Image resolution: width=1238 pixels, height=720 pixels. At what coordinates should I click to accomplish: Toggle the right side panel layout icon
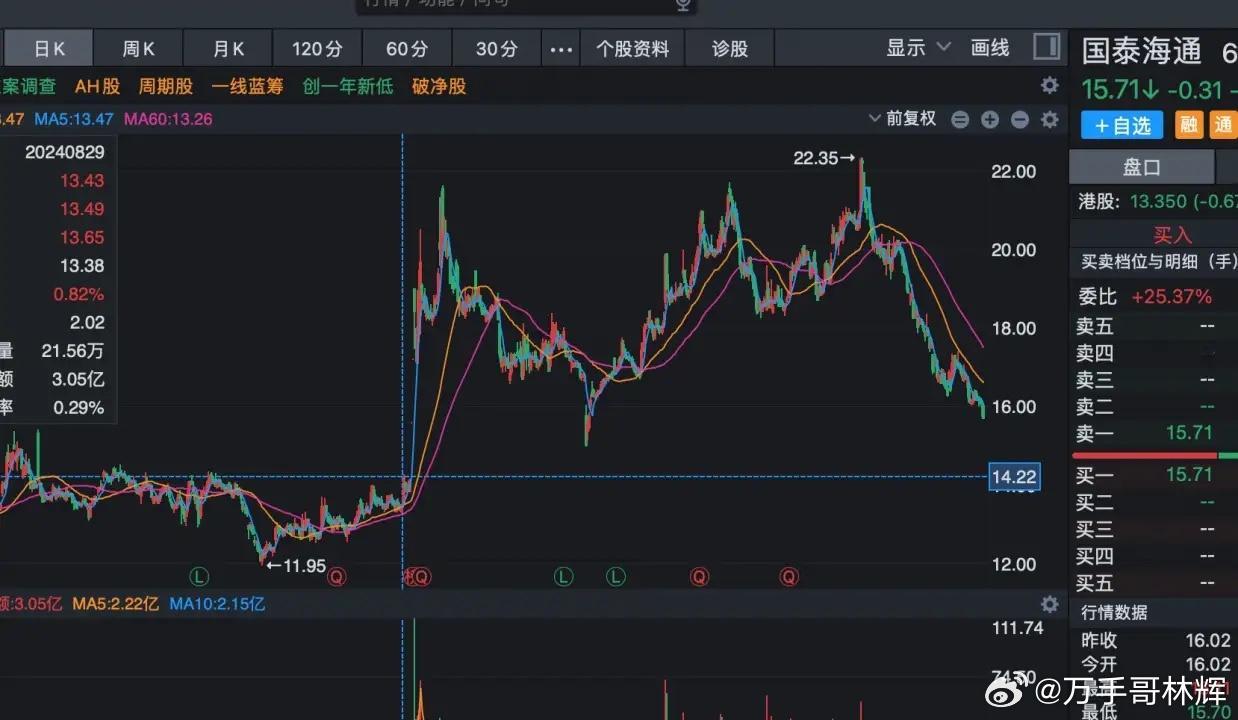point(1046,47)
